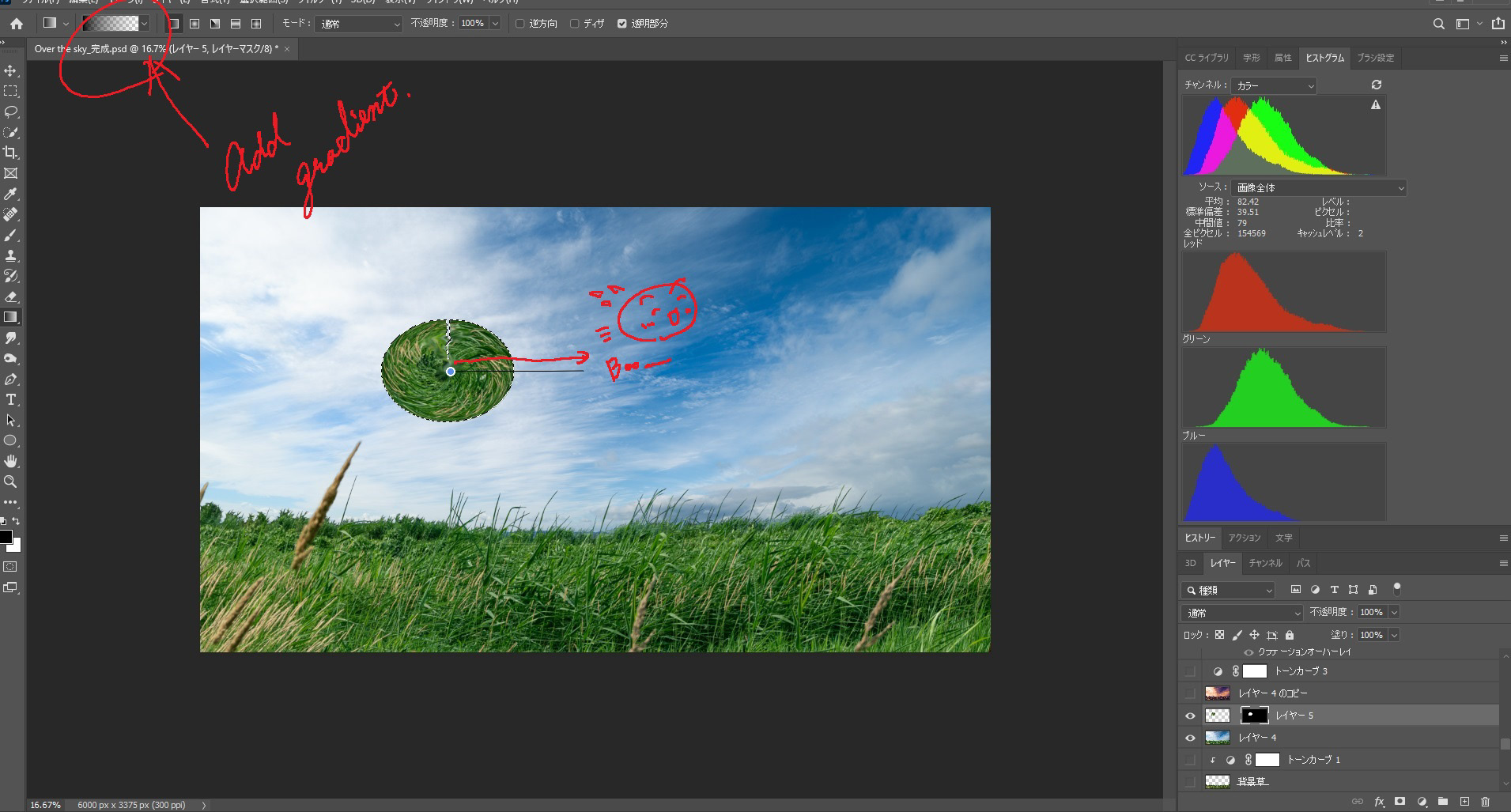Screen dimensions: 1511x812
Task: Click the Home icon in options bar
Action: point(17,24)
